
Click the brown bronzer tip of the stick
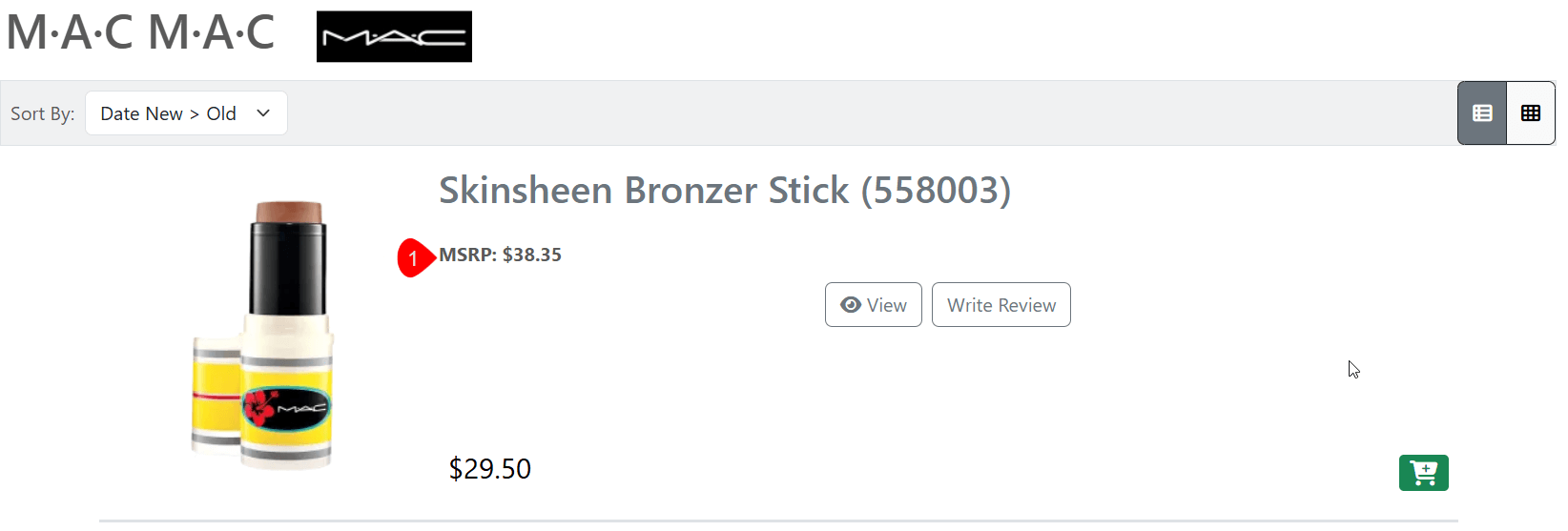tap(289, 210)
